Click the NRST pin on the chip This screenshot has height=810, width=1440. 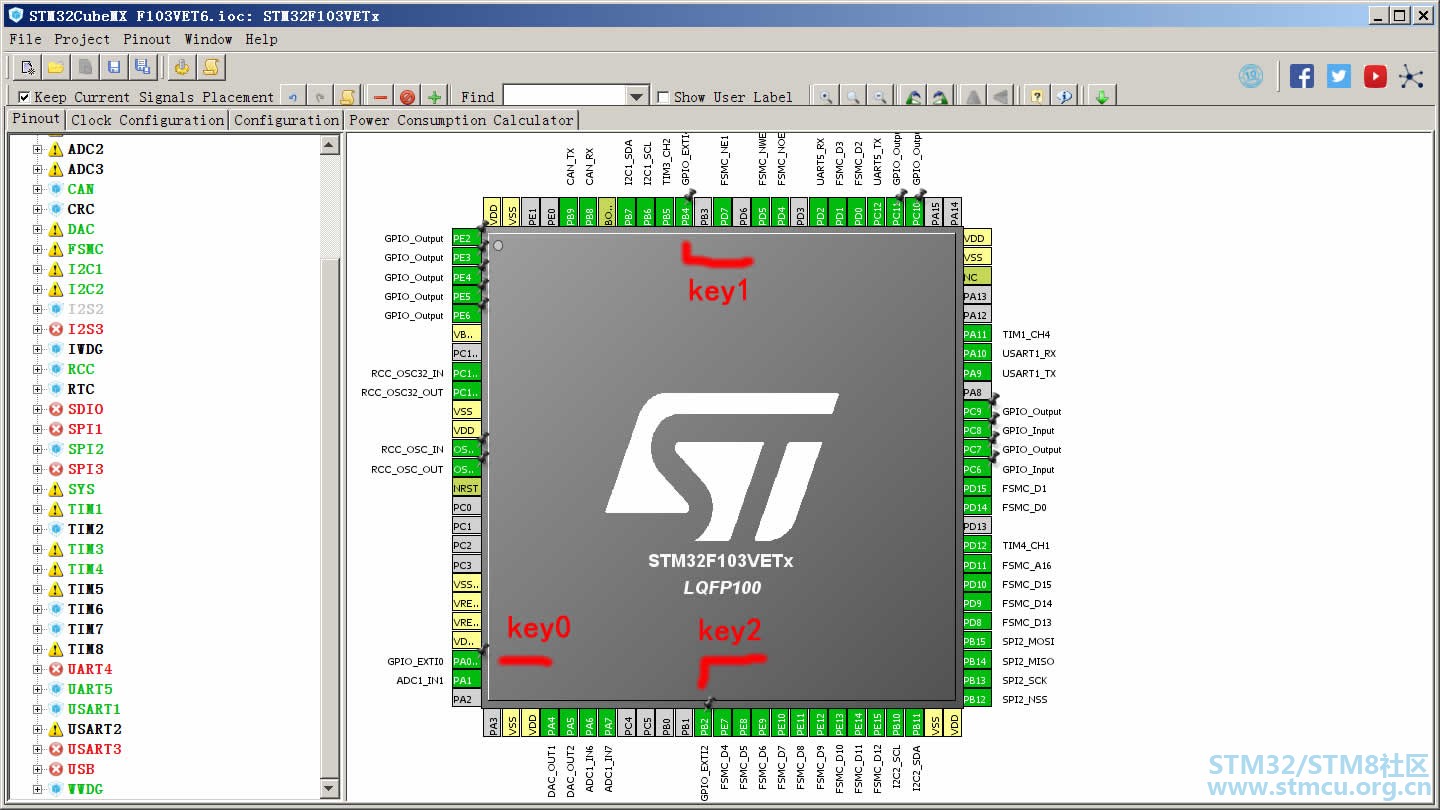click(466, 488)
